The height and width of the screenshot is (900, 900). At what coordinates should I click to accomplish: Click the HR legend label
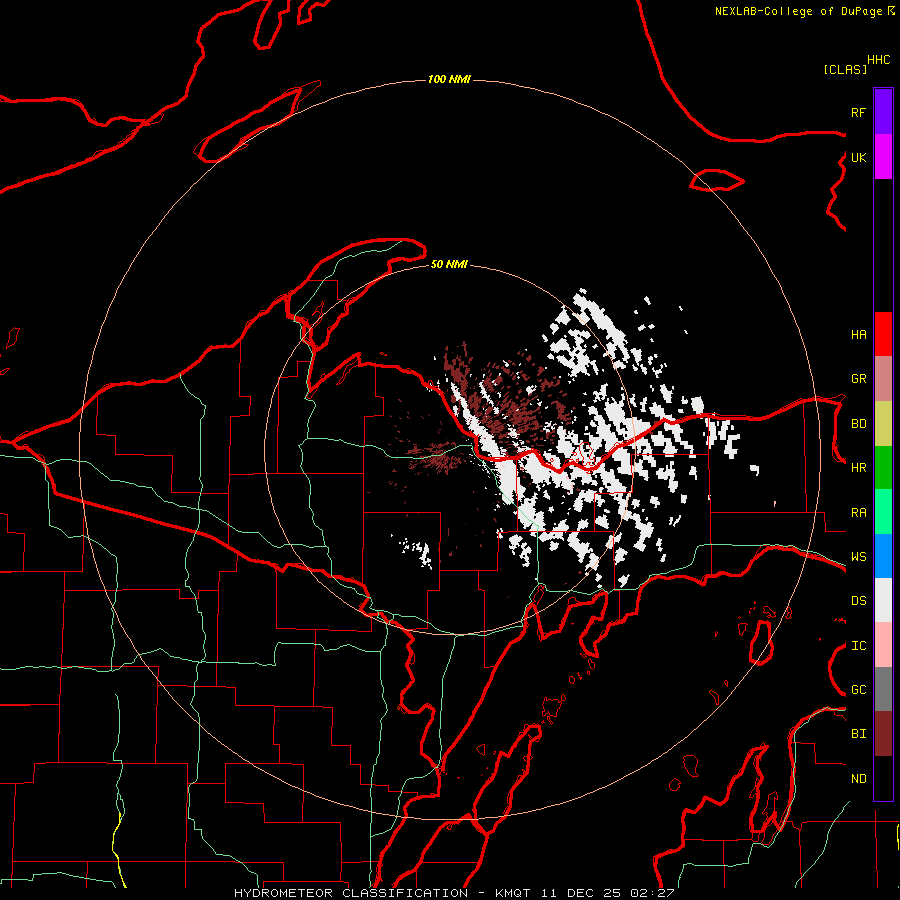[x=858, y=468]
